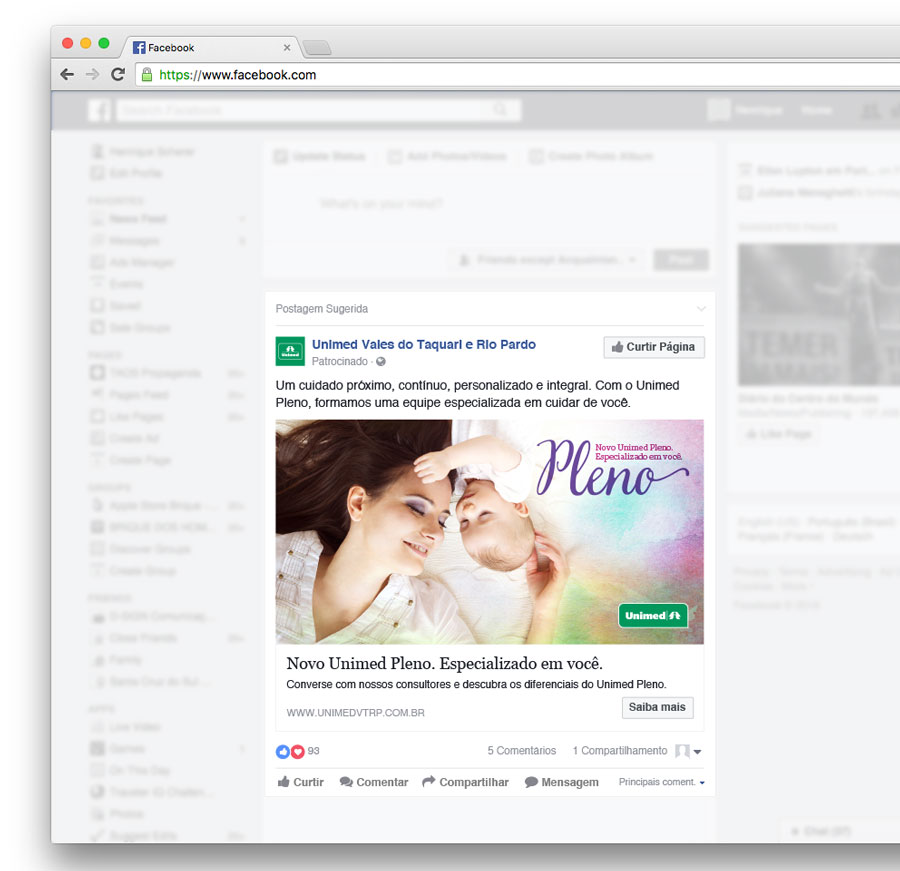Open 5 Comentários
Image resolution: width=900 pixels, height=871 pixels.
click(522, 750)
